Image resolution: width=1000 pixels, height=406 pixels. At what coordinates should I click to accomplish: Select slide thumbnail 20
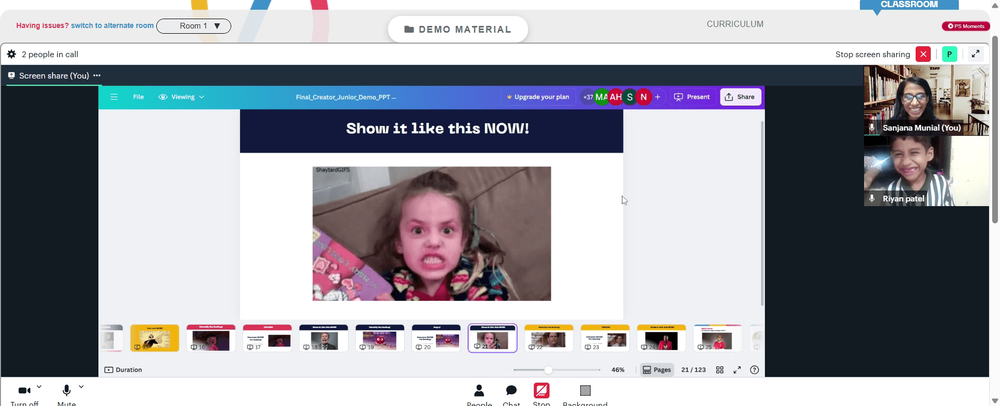[436, 338]
